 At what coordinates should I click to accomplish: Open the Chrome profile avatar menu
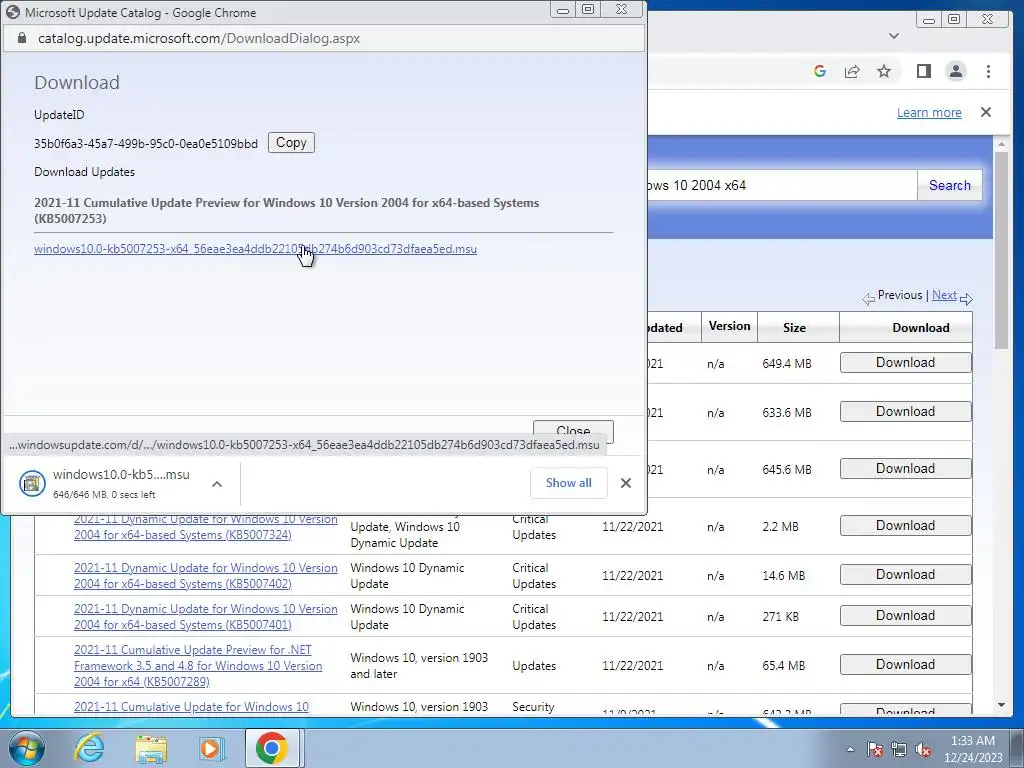pos(955,71)
